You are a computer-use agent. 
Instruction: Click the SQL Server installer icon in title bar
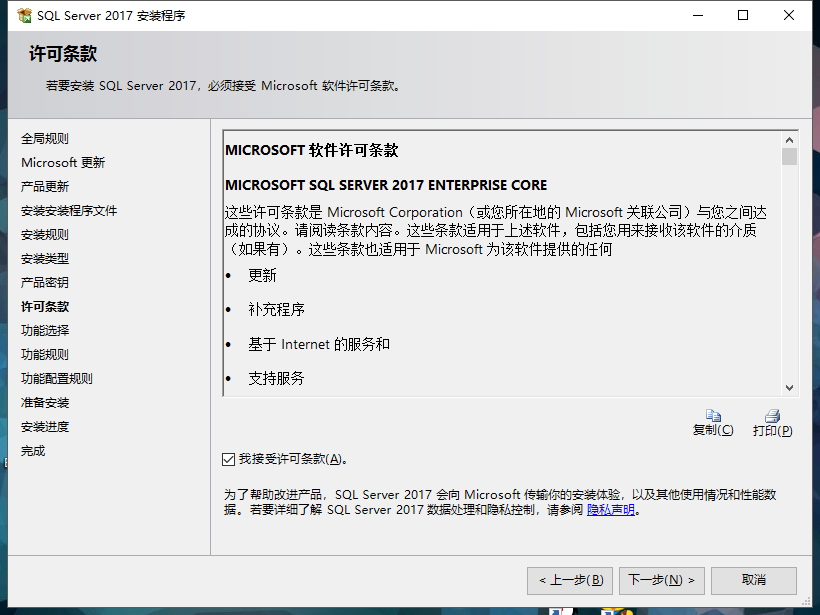[24, 16]
